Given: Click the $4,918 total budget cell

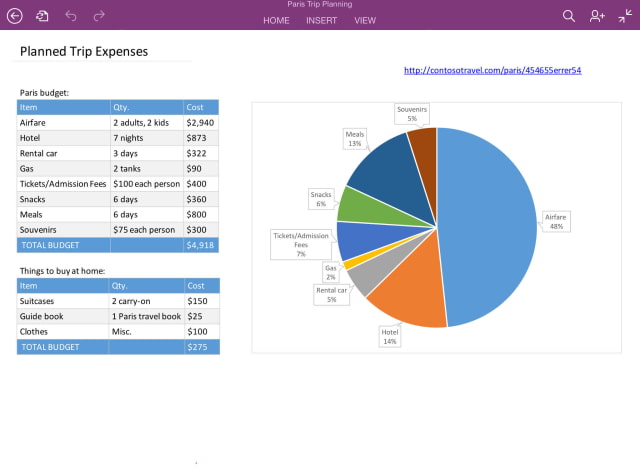Looking at the screenshot, I should coord(201,245).
